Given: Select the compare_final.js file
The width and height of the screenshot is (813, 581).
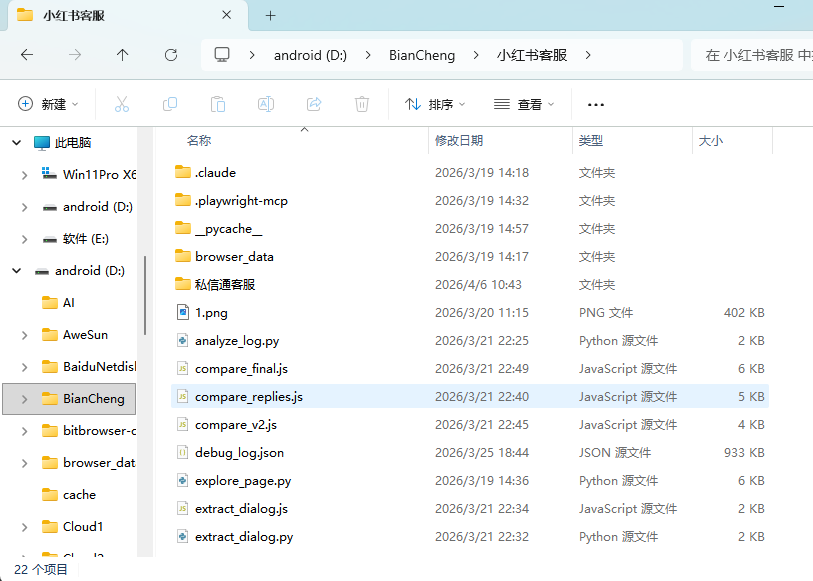Looking at the screenshot, I should [x=241, y=369].
